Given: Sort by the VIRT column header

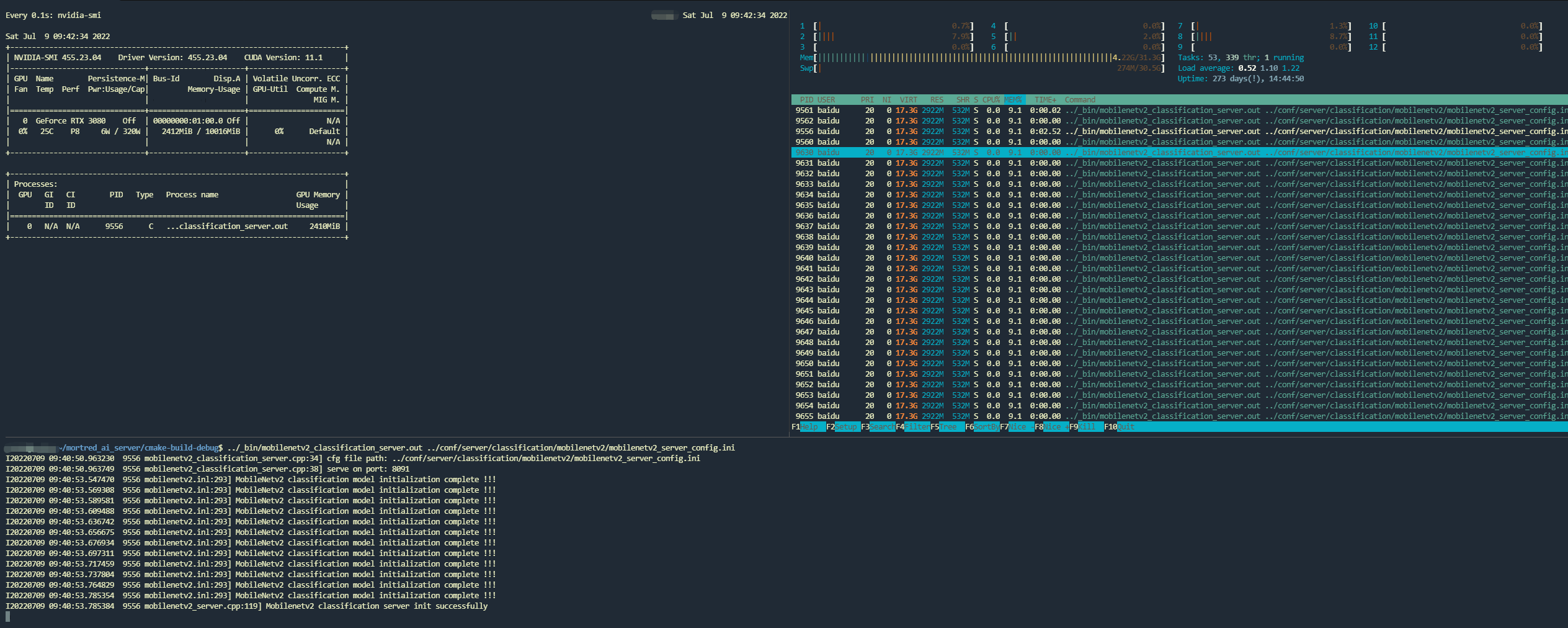Looking at the screenshot, I should 909,100.
